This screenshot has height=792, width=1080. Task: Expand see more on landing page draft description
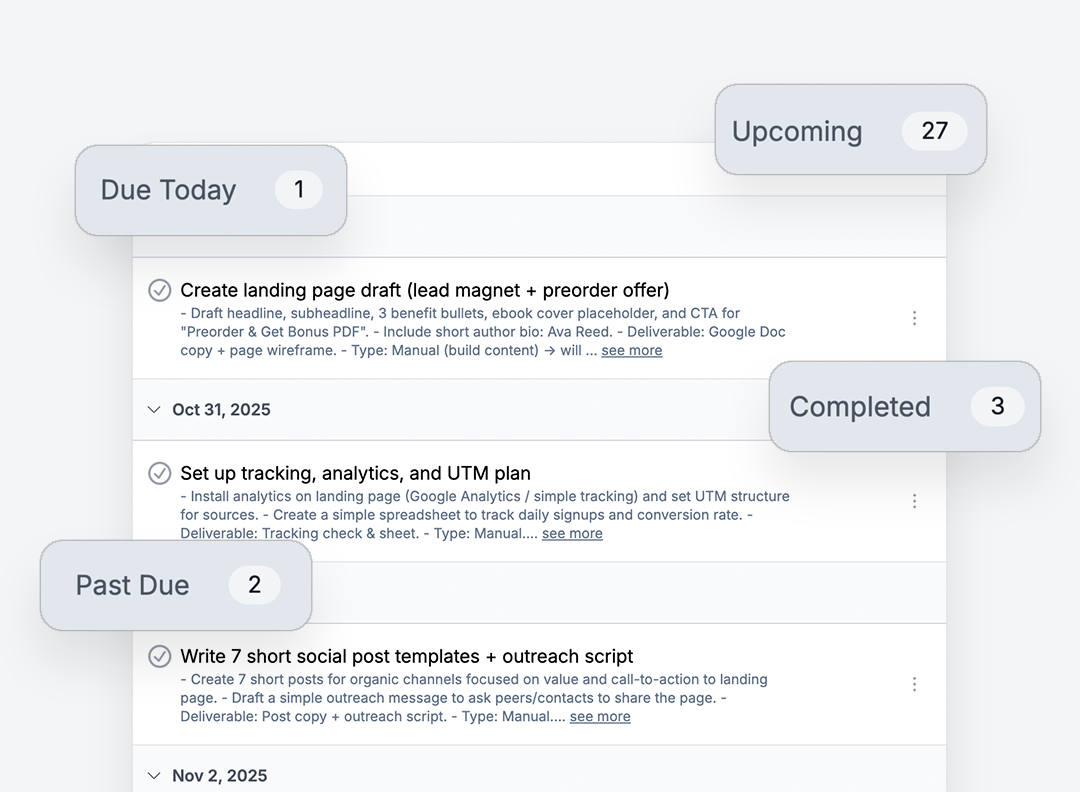point(631,350)
